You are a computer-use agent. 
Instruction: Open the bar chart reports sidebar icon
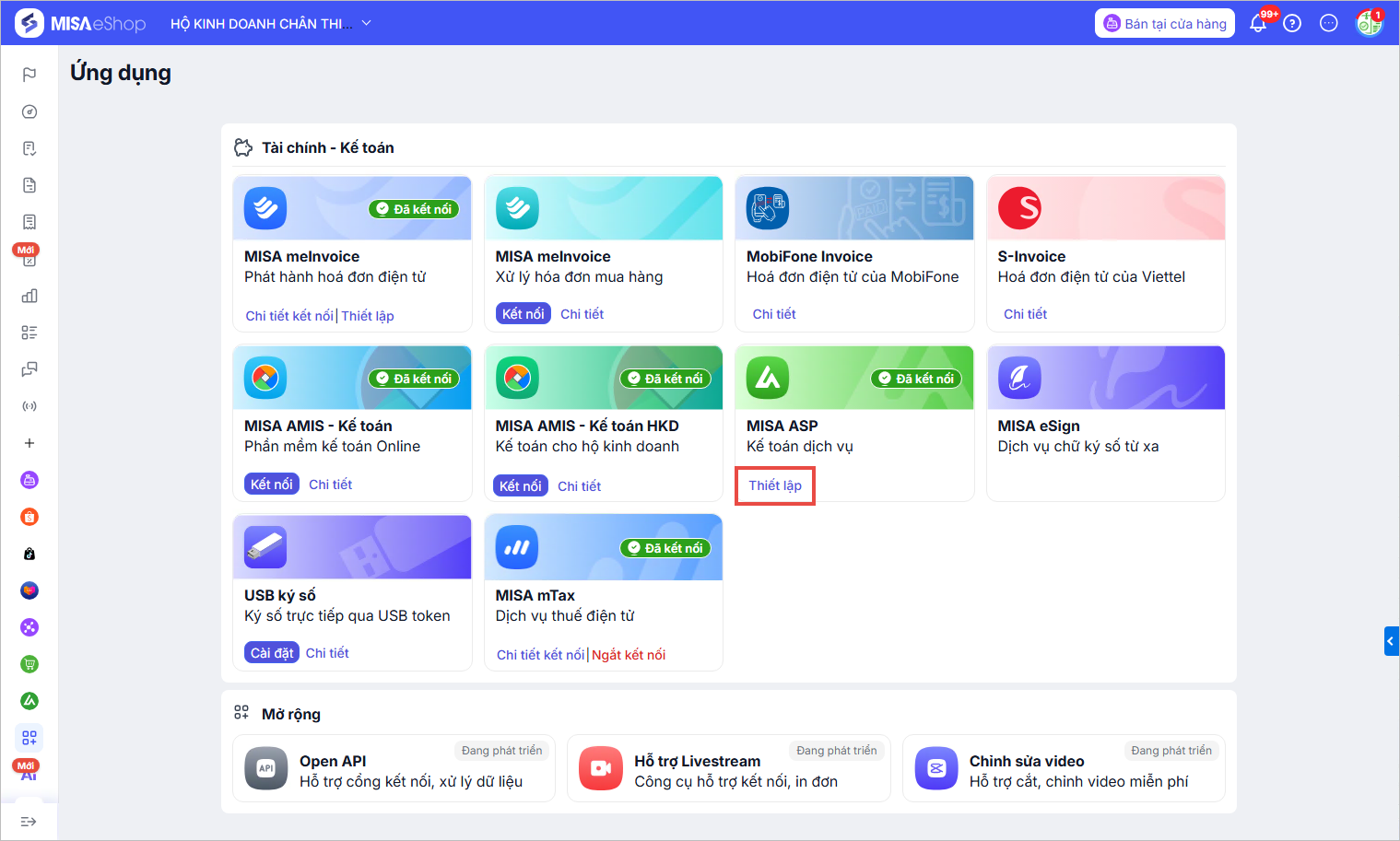(x=29, y=296)
